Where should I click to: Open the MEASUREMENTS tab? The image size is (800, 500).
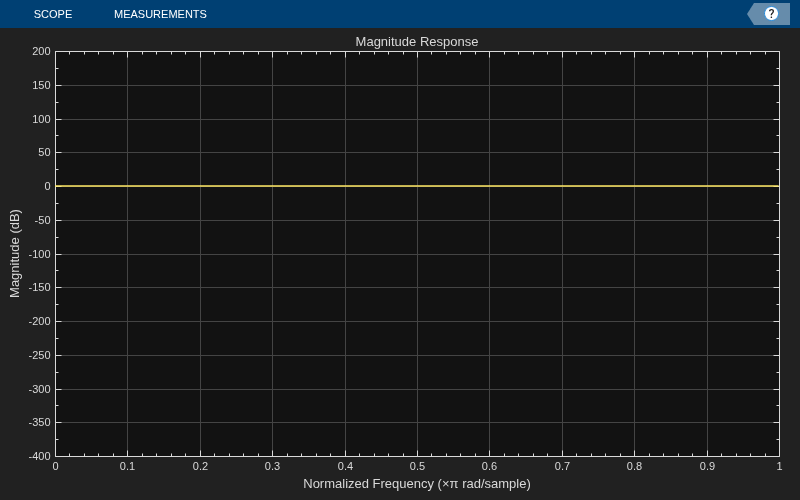tap(160, 14)
